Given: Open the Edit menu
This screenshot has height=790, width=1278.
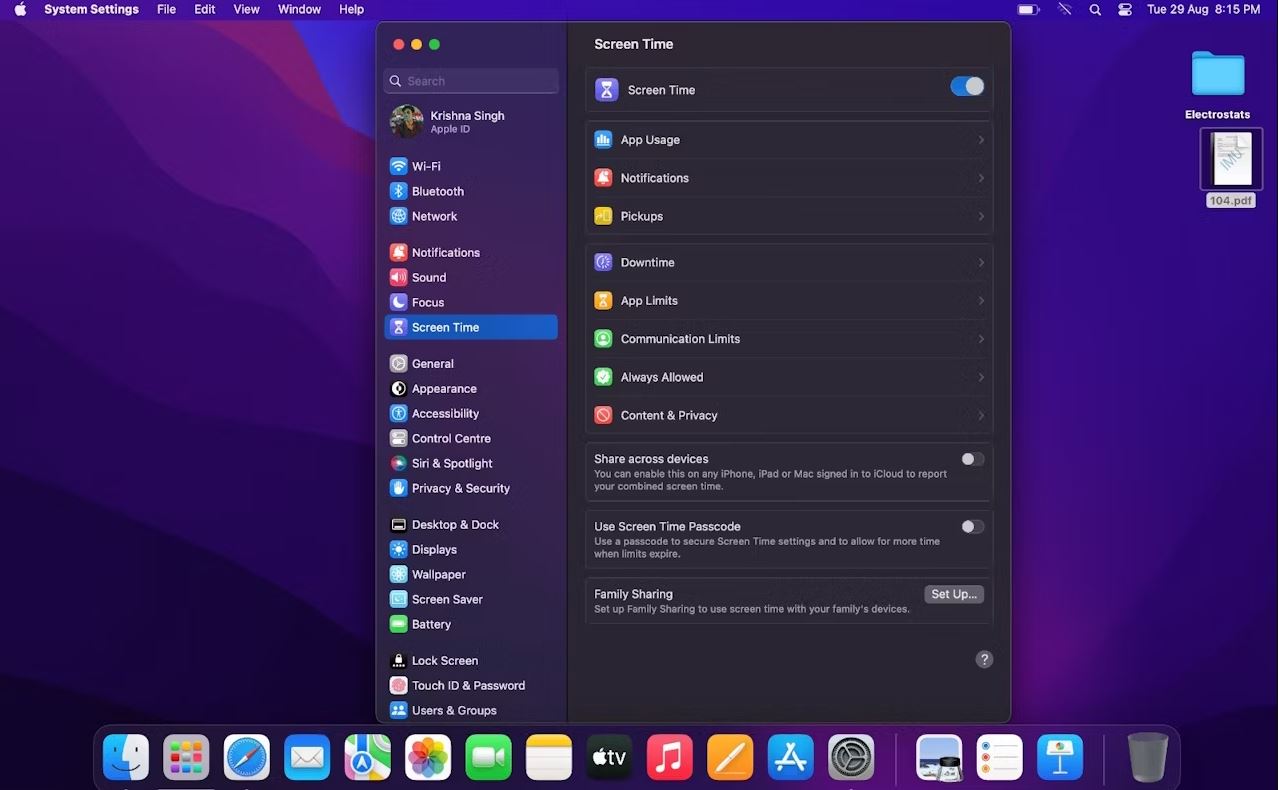Looking at the screenshot, I should click(205, 9).
